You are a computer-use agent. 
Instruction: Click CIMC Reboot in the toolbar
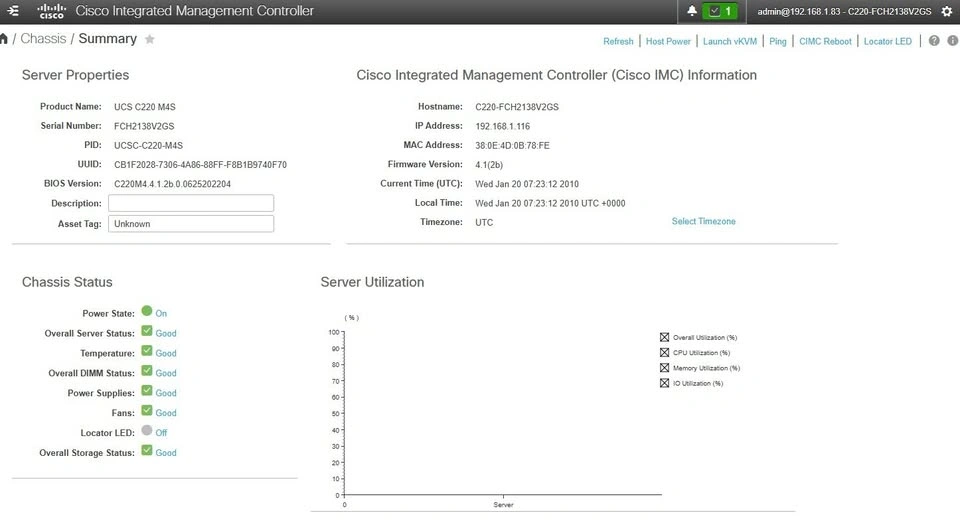point(825,42)
